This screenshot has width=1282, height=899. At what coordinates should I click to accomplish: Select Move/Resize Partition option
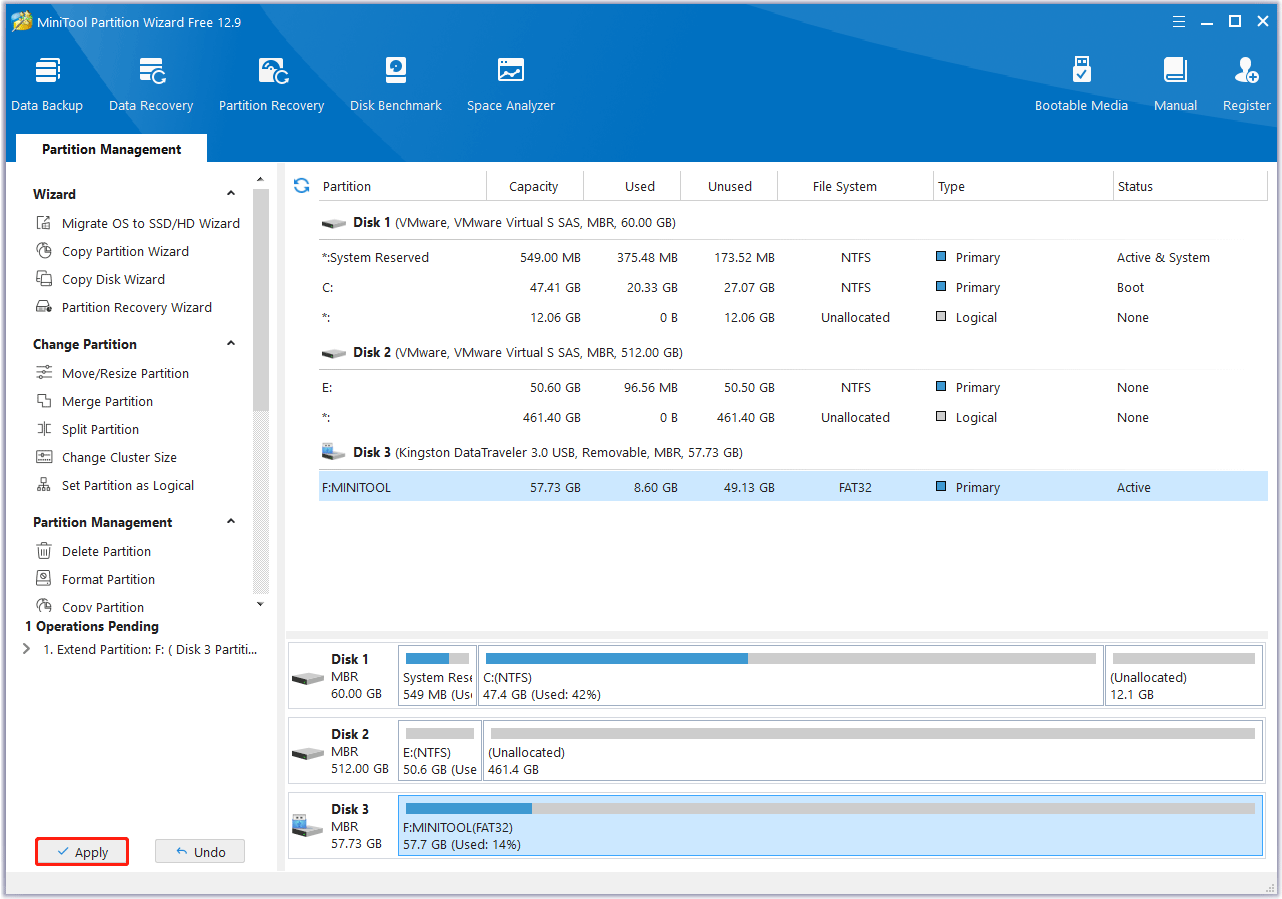(x=125, y=373)
